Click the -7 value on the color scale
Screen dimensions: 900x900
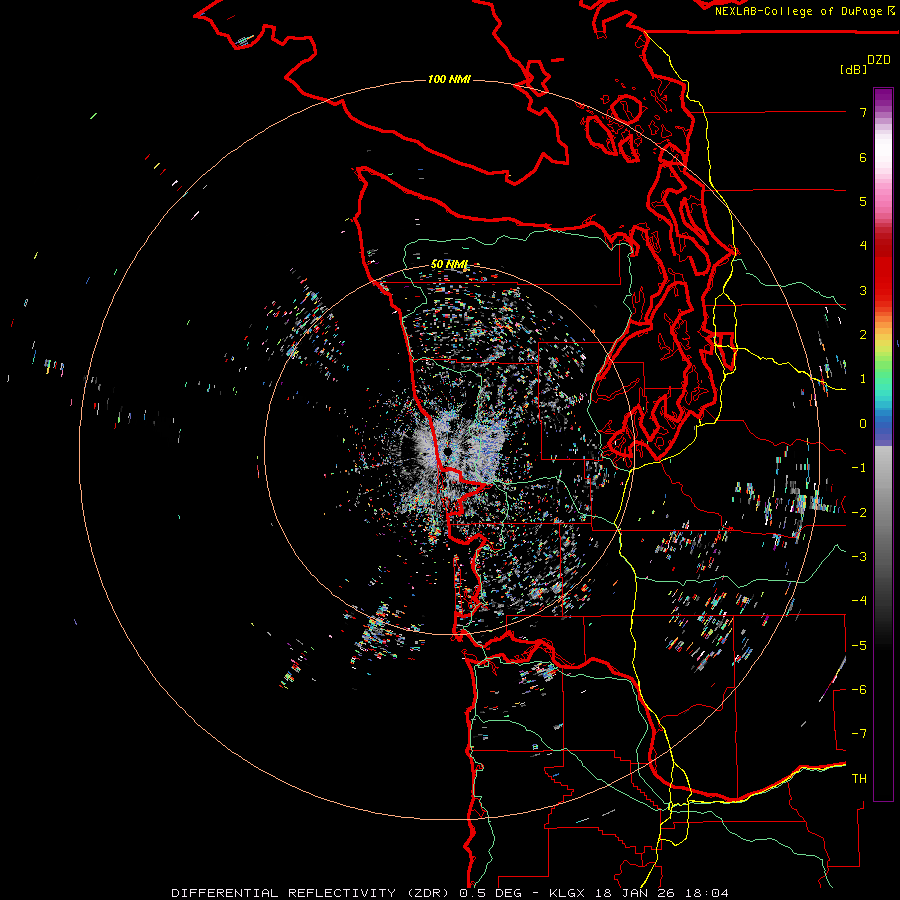pos(859,734)
